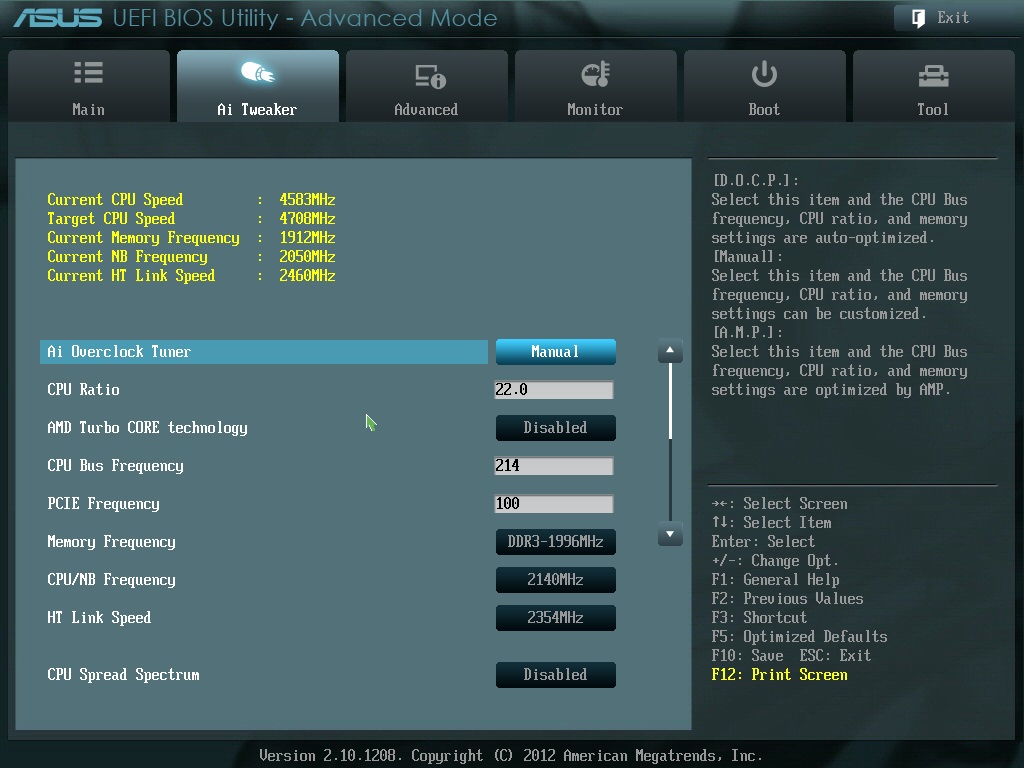Open HT Link Speed 2354MHz dropdown
Screen dimensions: 1024x768
(x=556, y=617)
